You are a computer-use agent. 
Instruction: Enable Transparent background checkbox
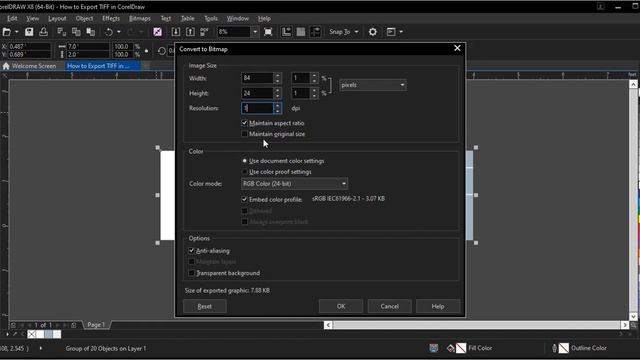point(191,273)
